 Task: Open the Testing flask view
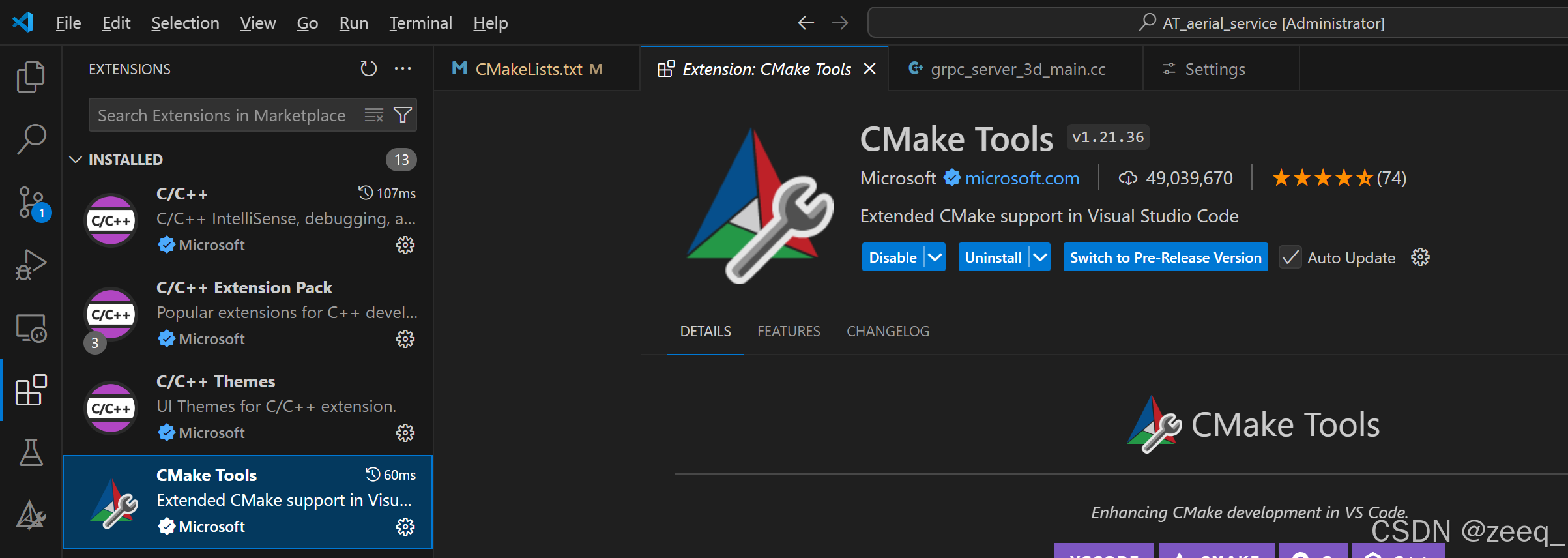[31, 452]
